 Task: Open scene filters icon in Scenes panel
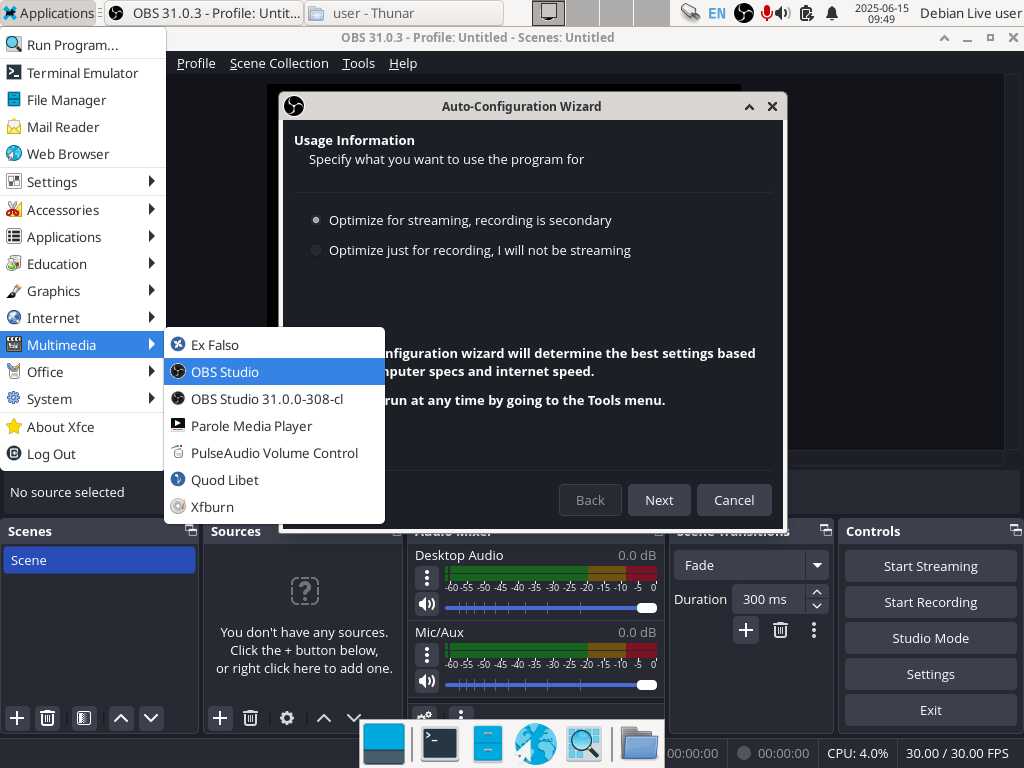(x=84, y=718)
